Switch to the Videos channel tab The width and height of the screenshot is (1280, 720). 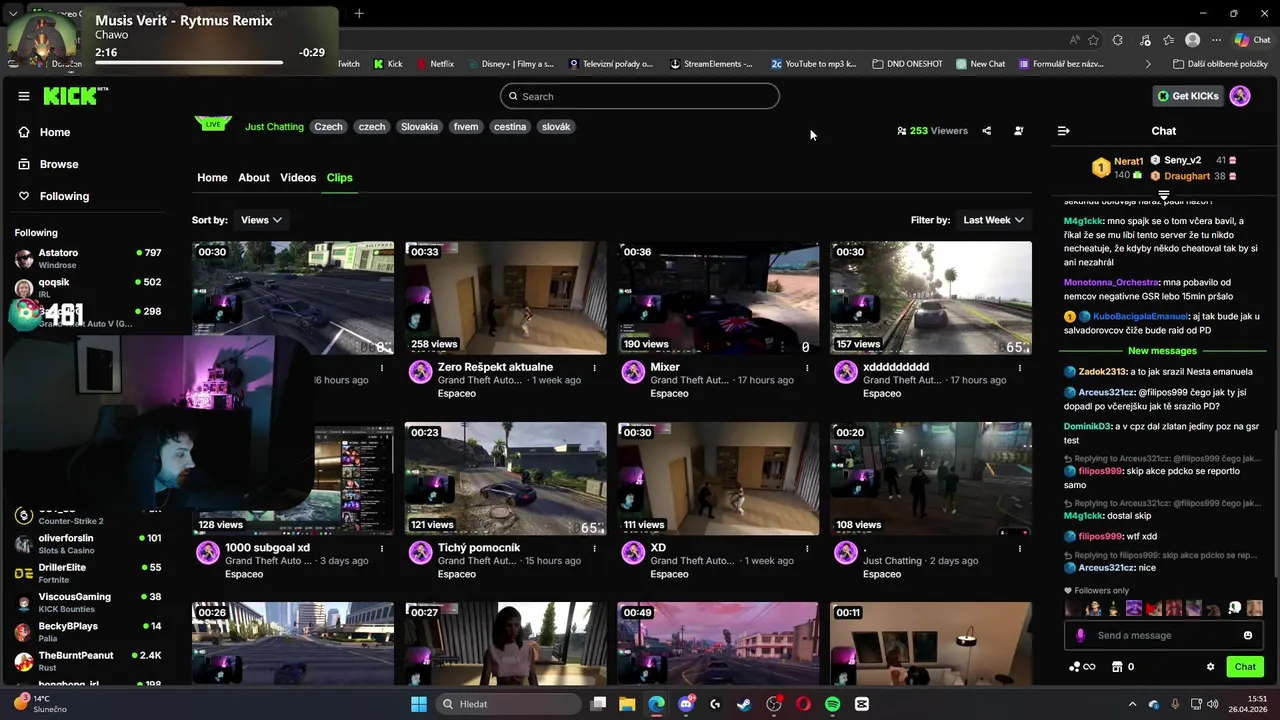tap(298, 177)
